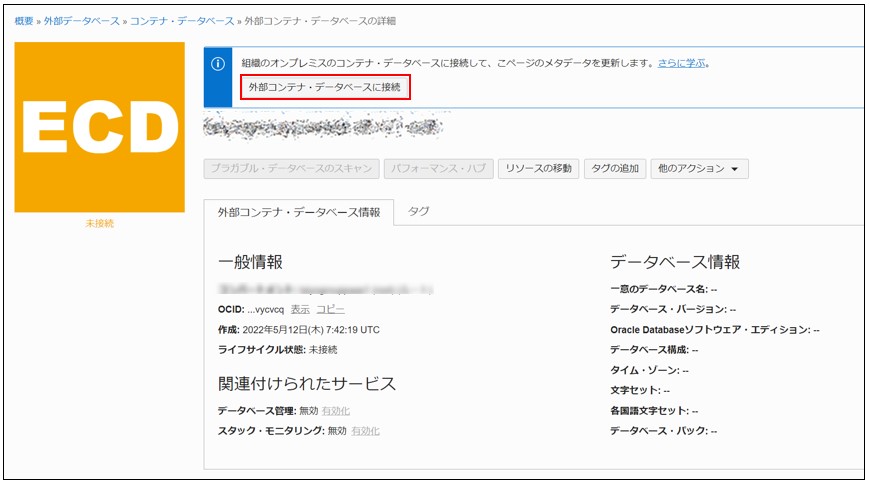
Task: Click the 未接続 status label under the icon
Action: coord(100,224)
